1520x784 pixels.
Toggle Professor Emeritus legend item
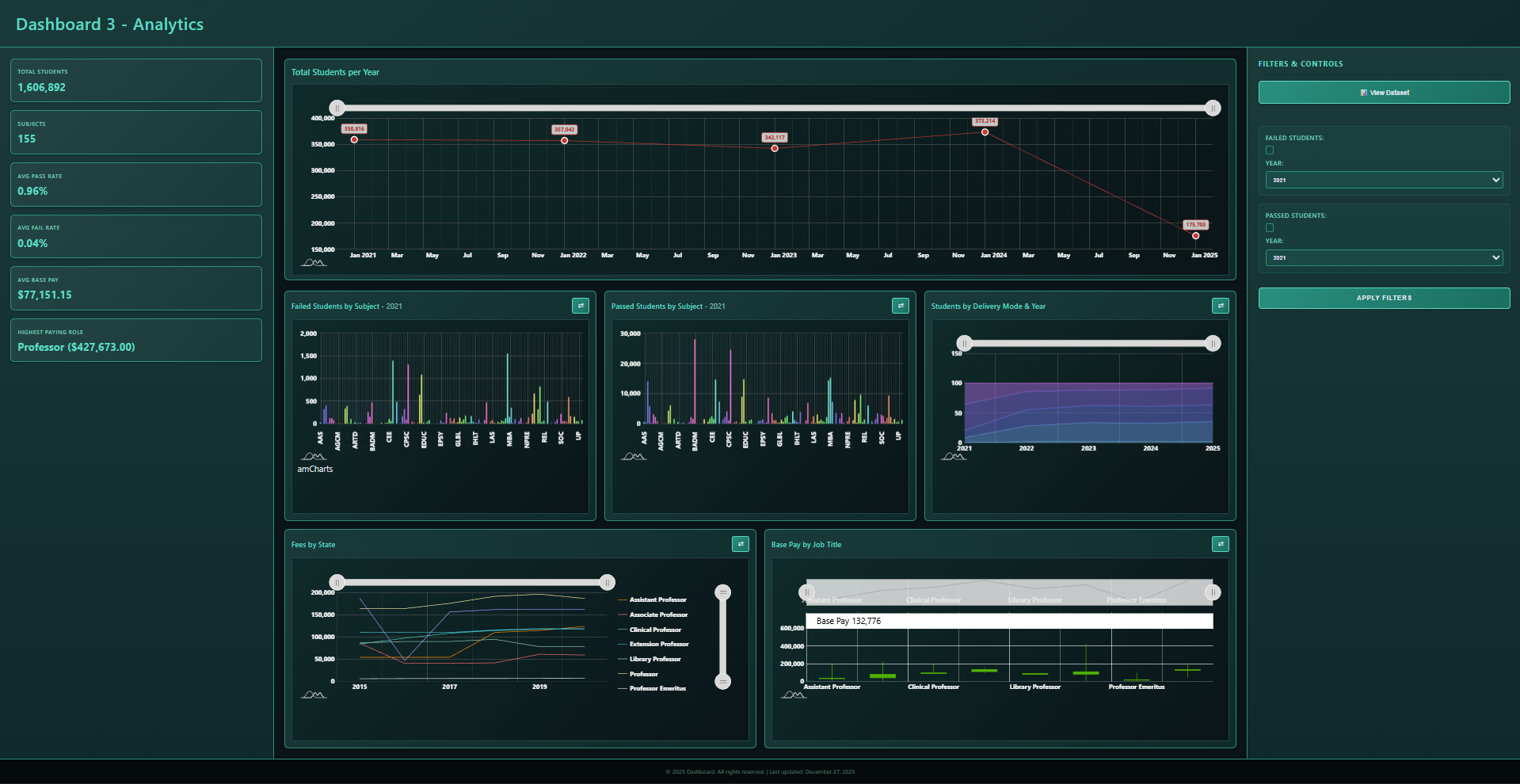pos(652,688)
